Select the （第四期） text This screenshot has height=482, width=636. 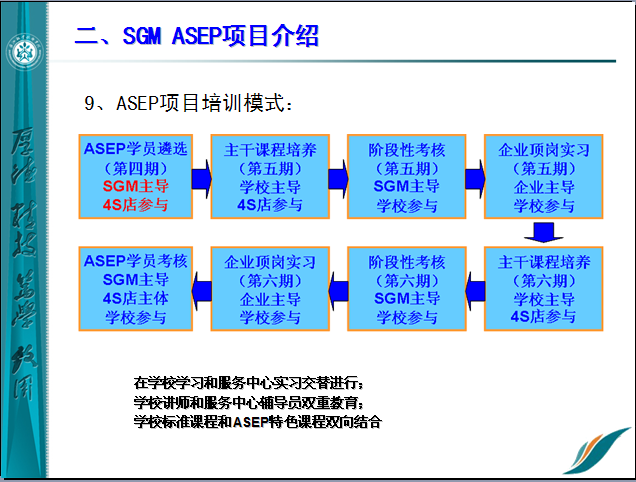[135, 168]
